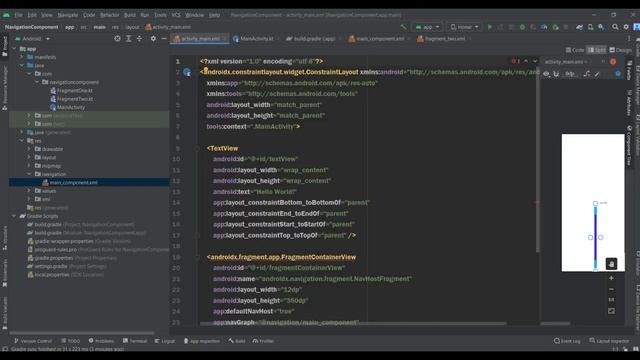640x360 pixels.
Task: Open the device selector dropdown
Action: pos(464,27)
